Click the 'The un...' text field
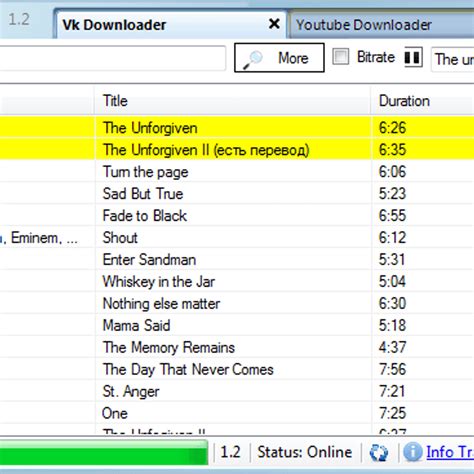The width and height of the screenshot is (474, 474). click(453, 59)
